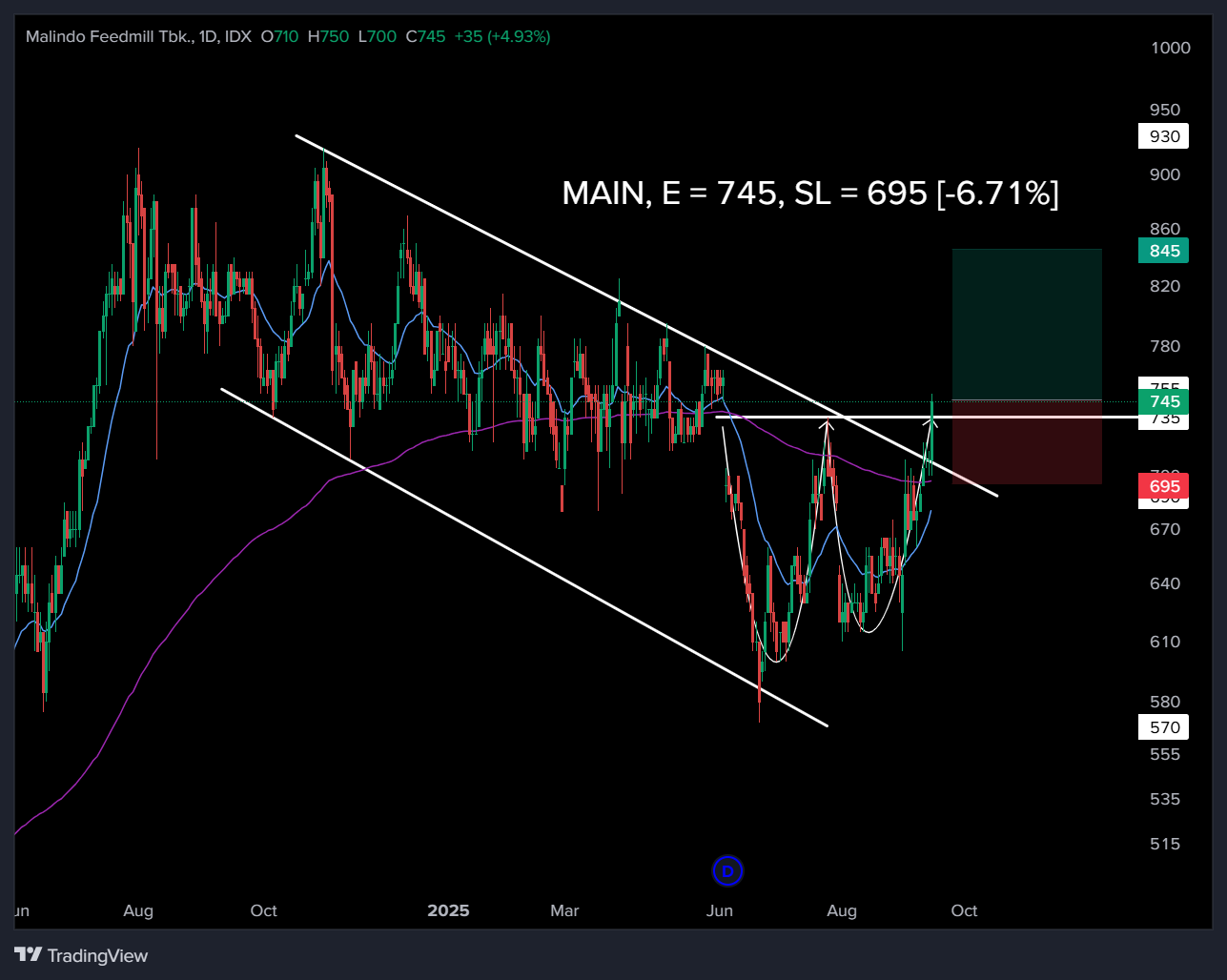Click the C745 close value in header

(425, 36)
